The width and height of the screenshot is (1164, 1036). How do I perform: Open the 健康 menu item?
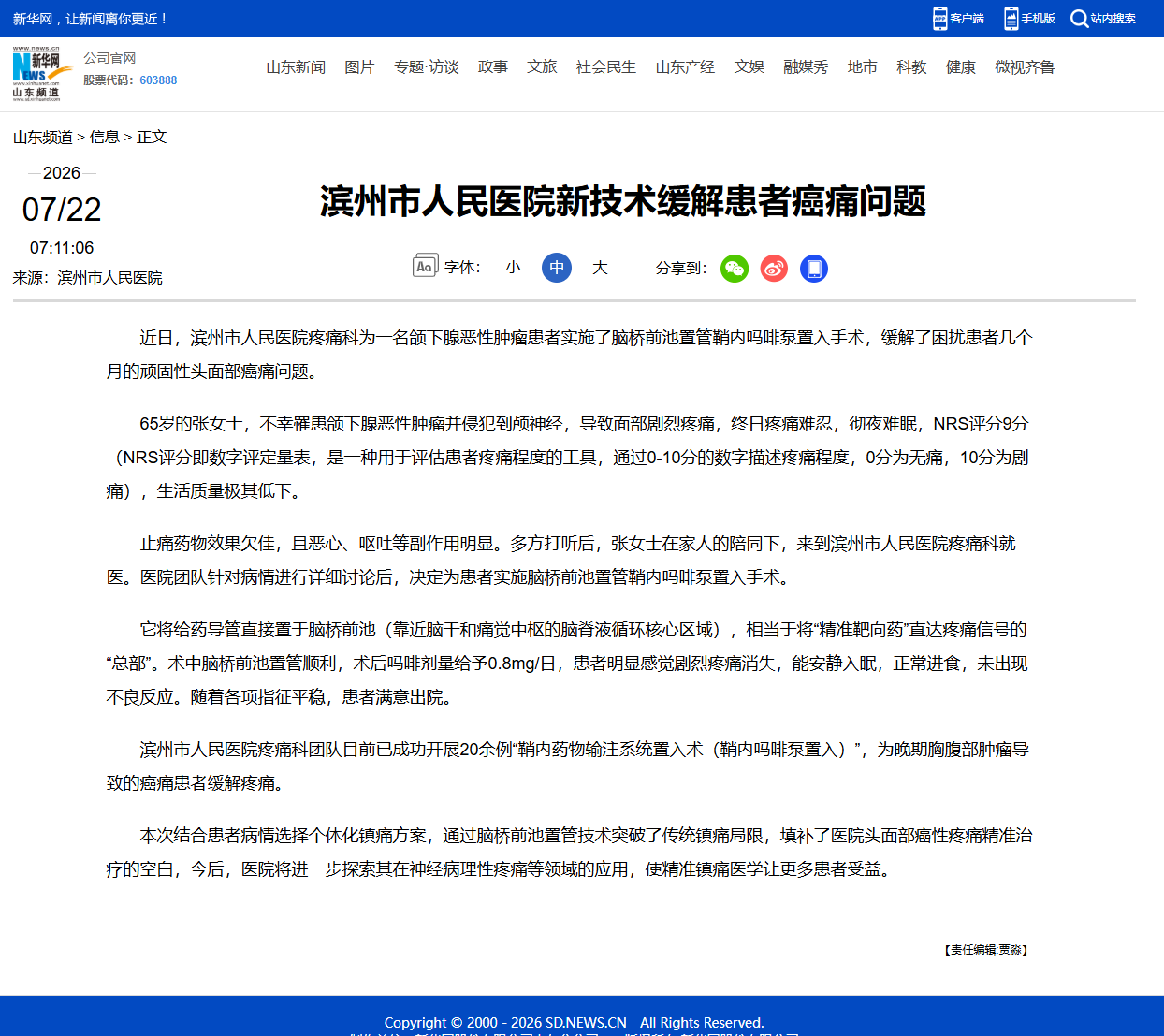(961, 67)
